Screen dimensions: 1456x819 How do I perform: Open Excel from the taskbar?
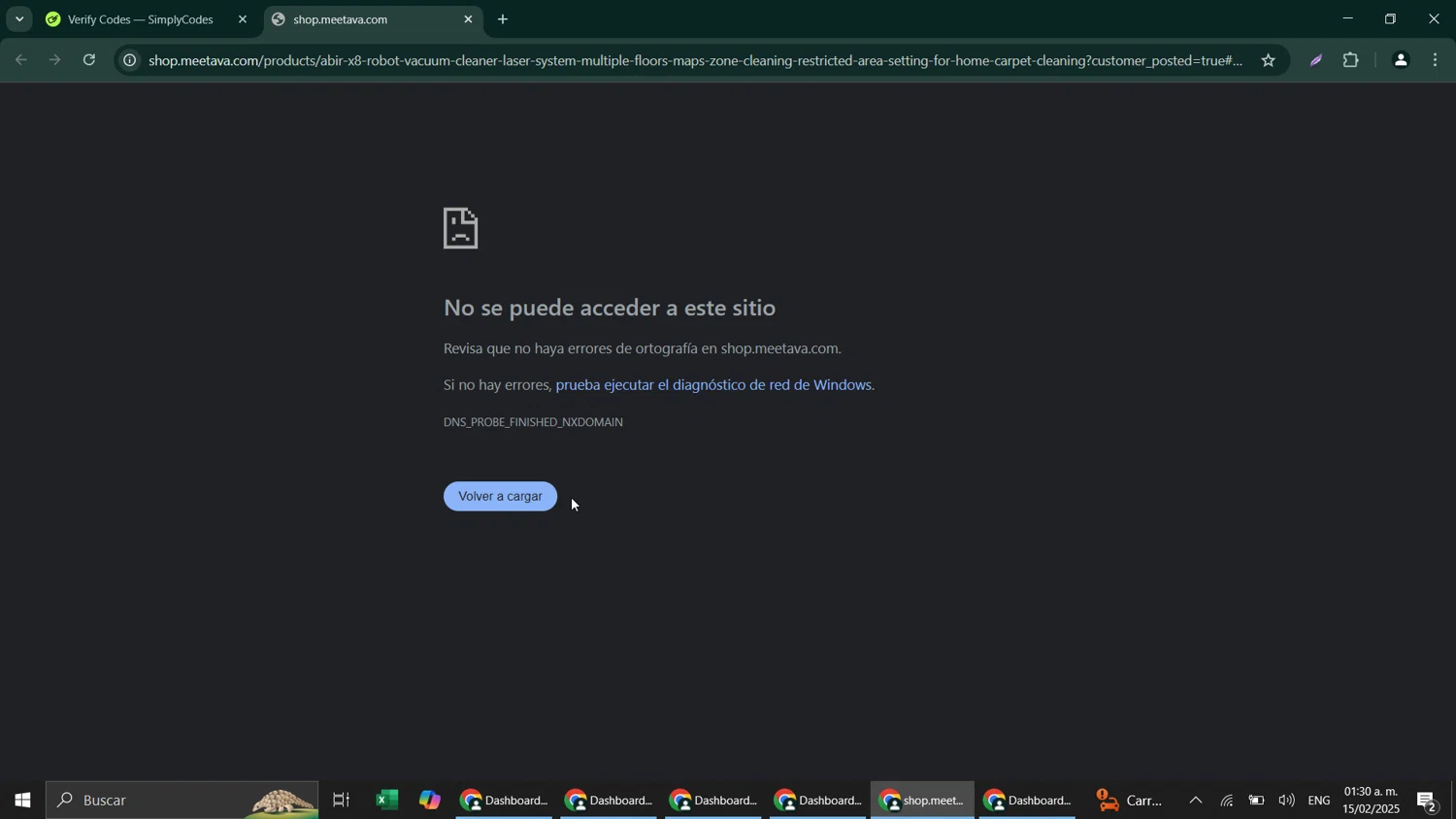point(387,801)
